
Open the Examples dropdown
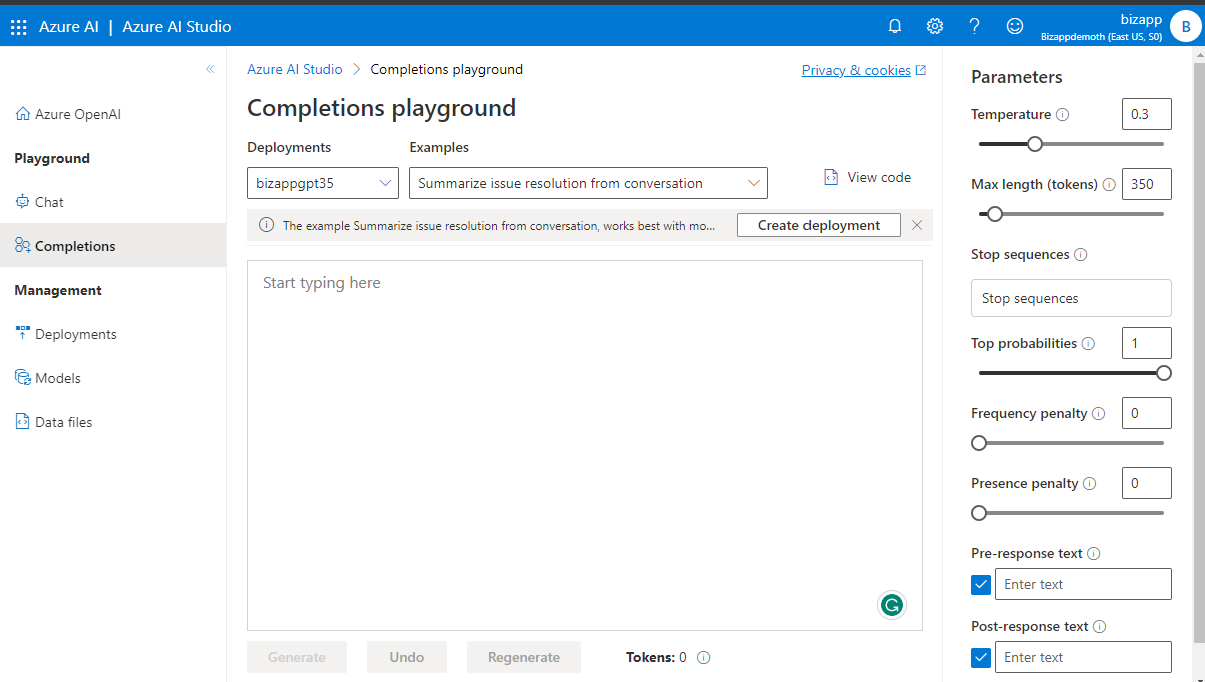588,183
